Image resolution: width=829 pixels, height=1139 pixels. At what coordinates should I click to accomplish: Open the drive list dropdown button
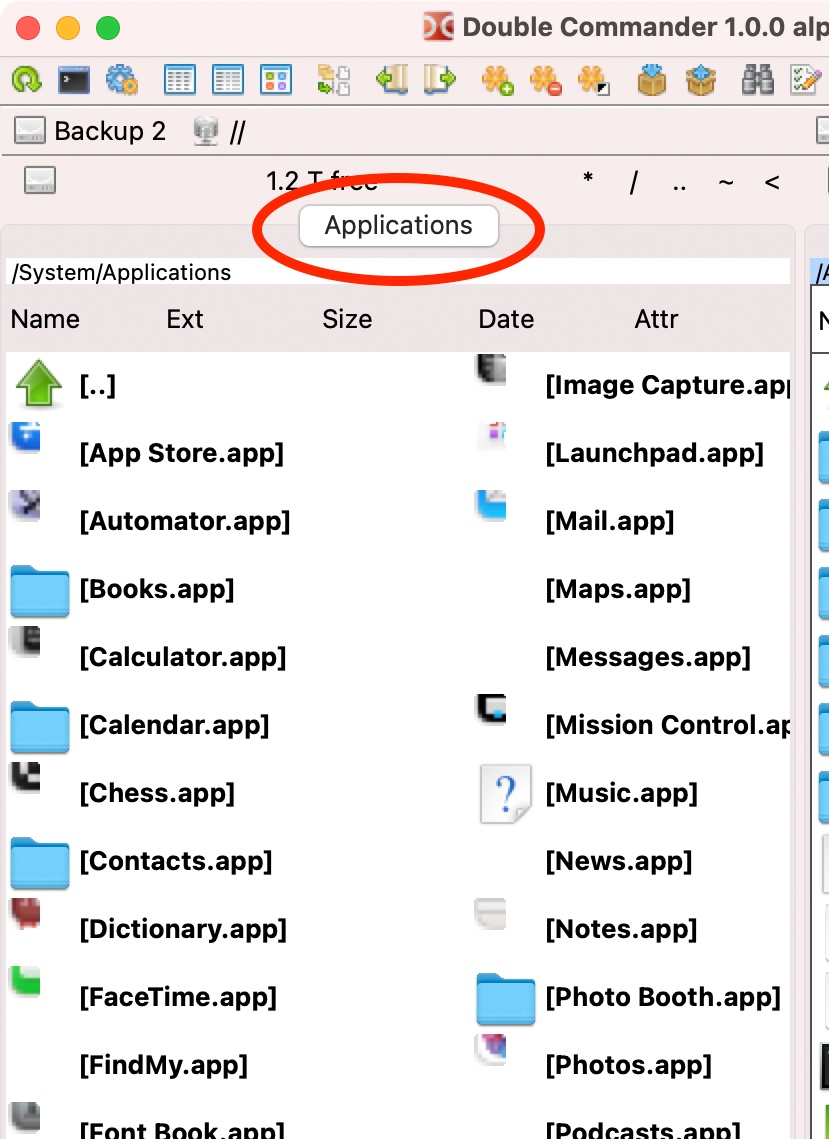coord(40,181)
